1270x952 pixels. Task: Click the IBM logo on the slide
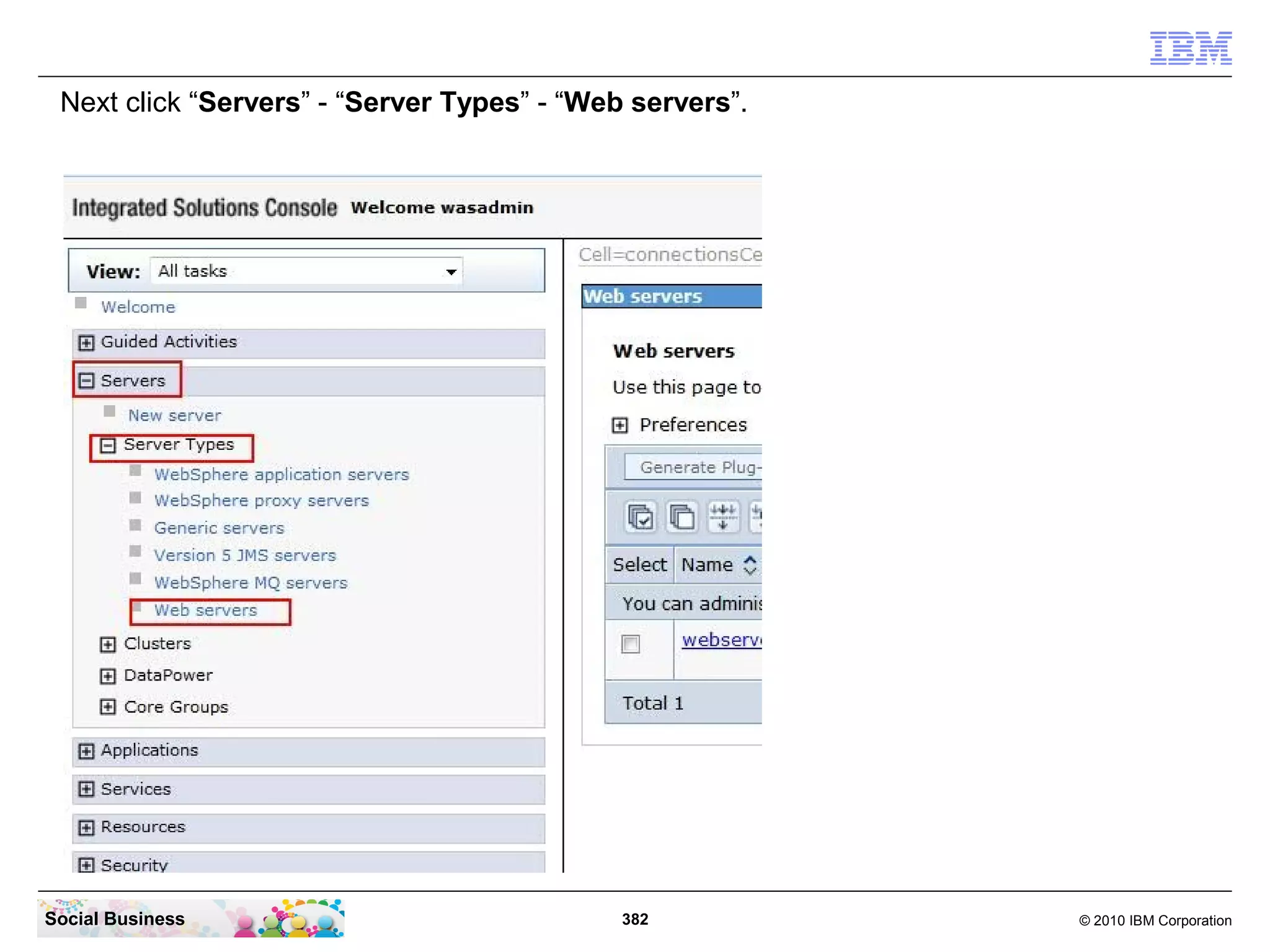1191,48
